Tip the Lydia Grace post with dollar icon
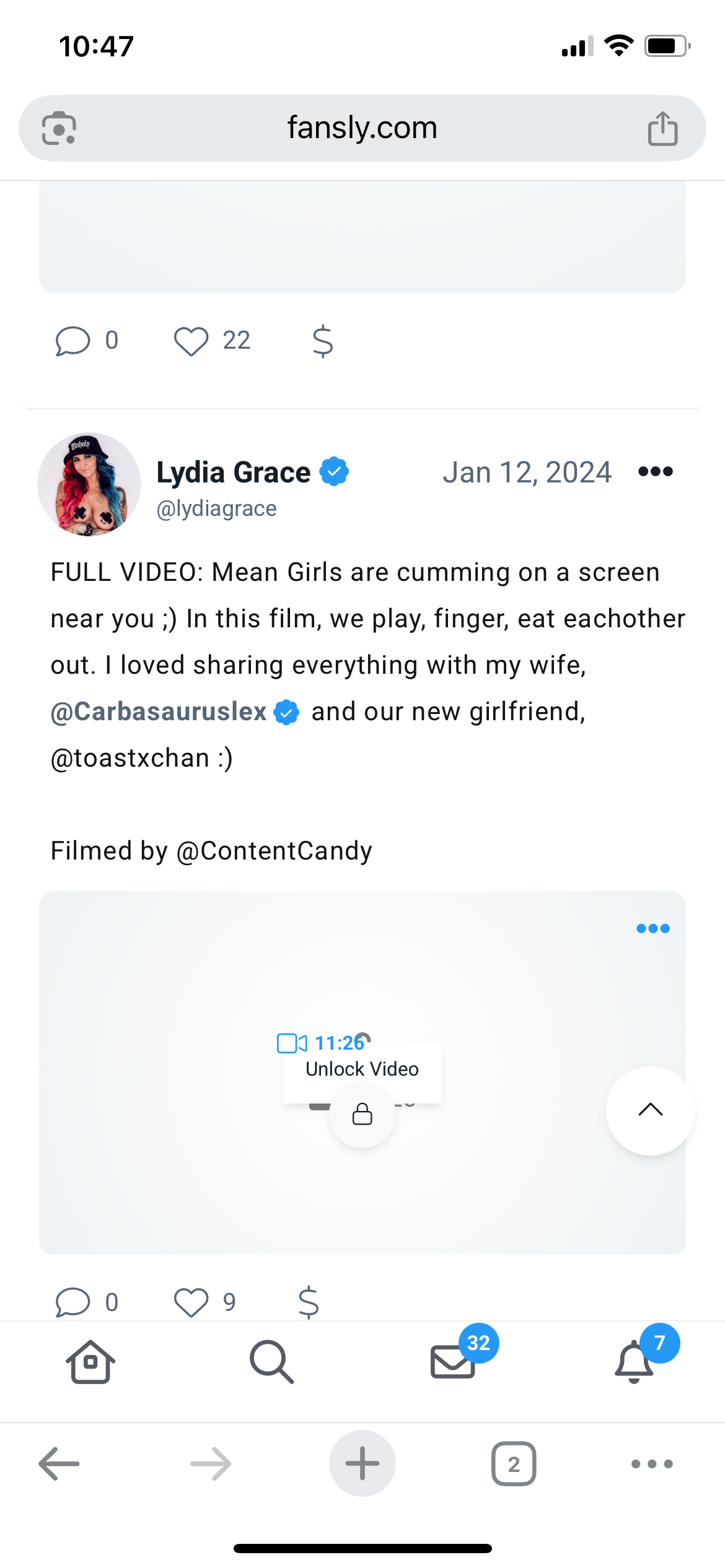Screen dimensions: 725x1568 pos(309,1302)
